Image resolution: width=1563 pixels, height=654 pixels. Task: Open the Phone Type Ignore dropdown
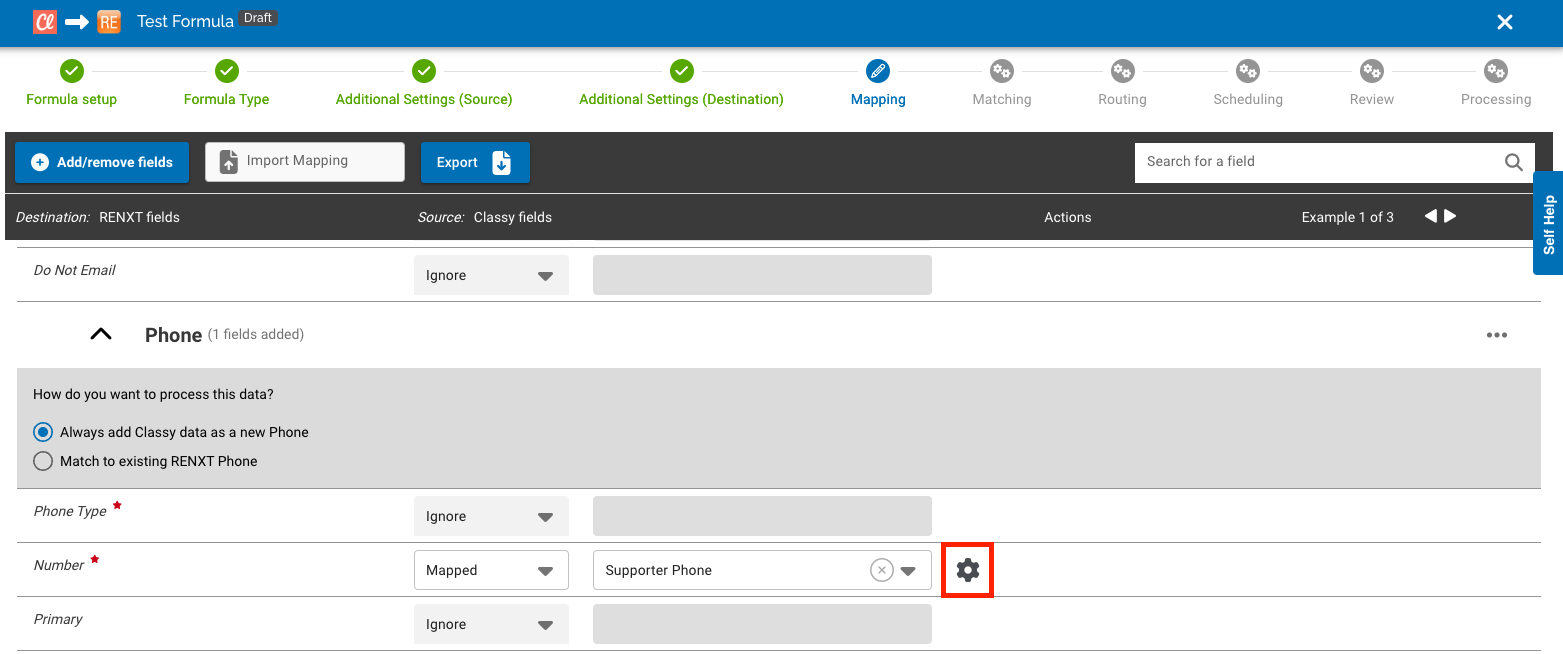pos(490,515)
